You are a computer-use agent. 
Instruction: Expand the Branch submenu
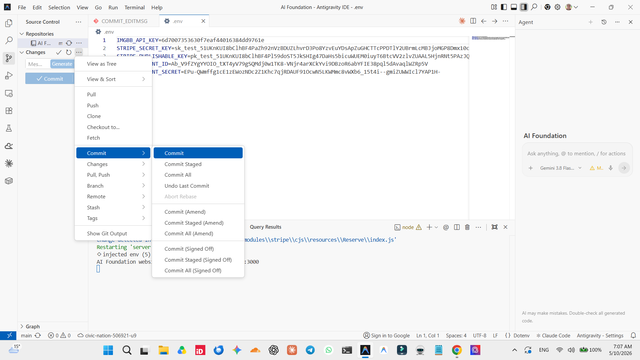113,186
